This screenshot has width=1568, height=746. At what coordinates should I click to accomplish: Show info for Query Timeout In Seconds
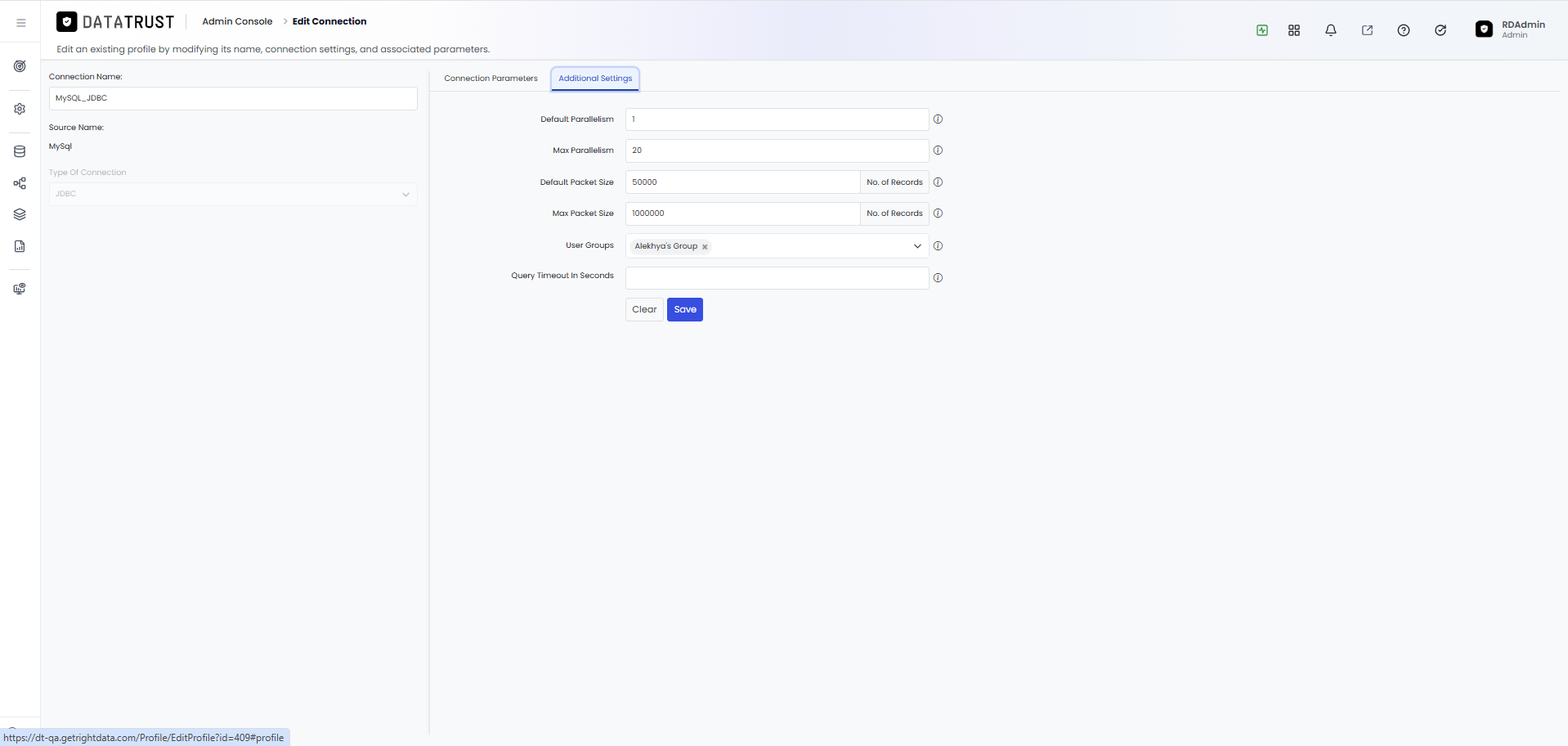[938, 278]
